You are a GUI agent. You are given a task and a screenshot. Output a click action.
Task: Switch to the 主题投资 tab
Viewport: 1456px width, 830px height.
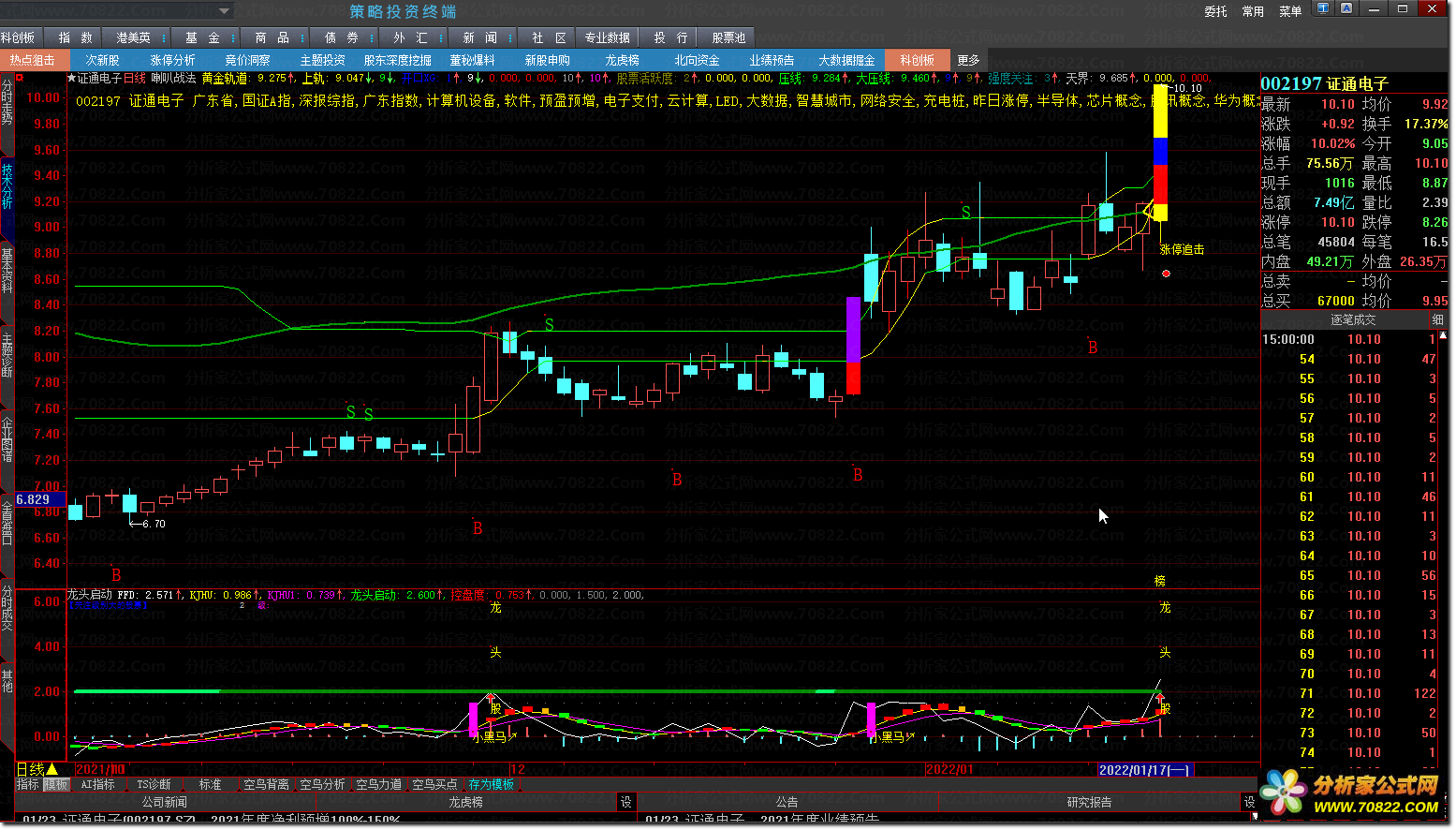(x=323, y=60)
